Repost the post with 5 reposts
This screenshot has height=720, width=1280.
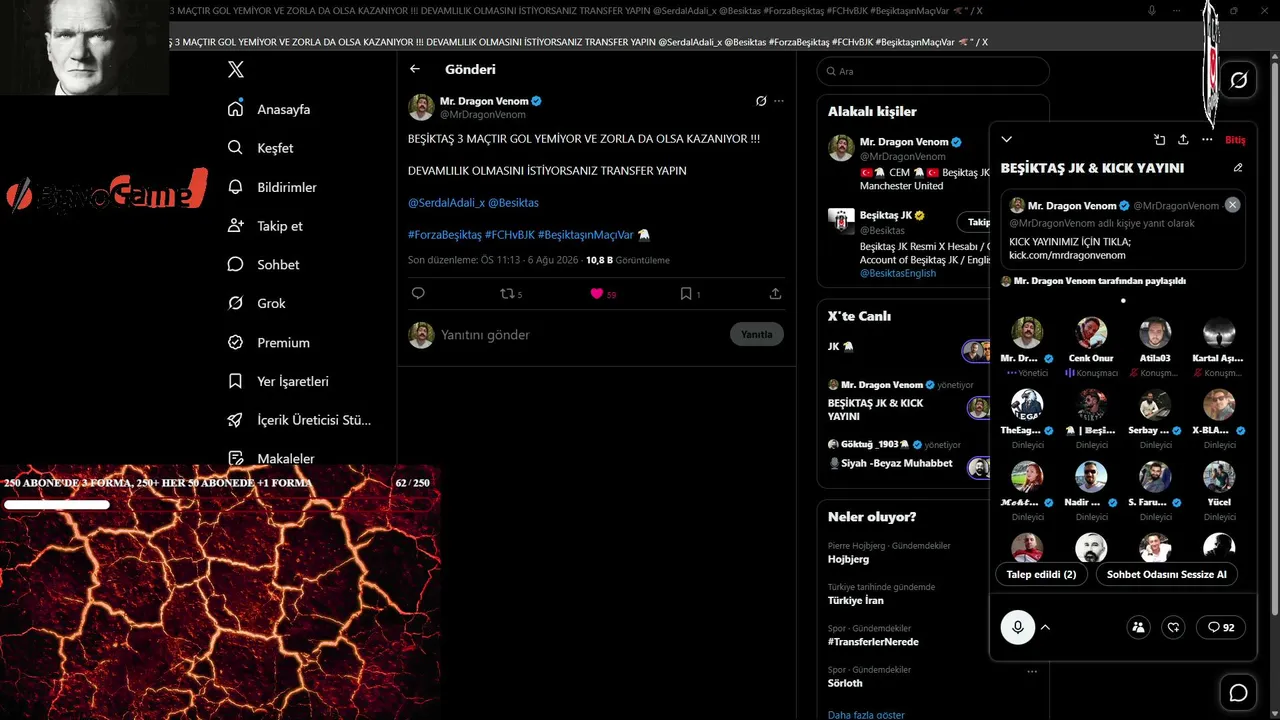click(511, 294)
